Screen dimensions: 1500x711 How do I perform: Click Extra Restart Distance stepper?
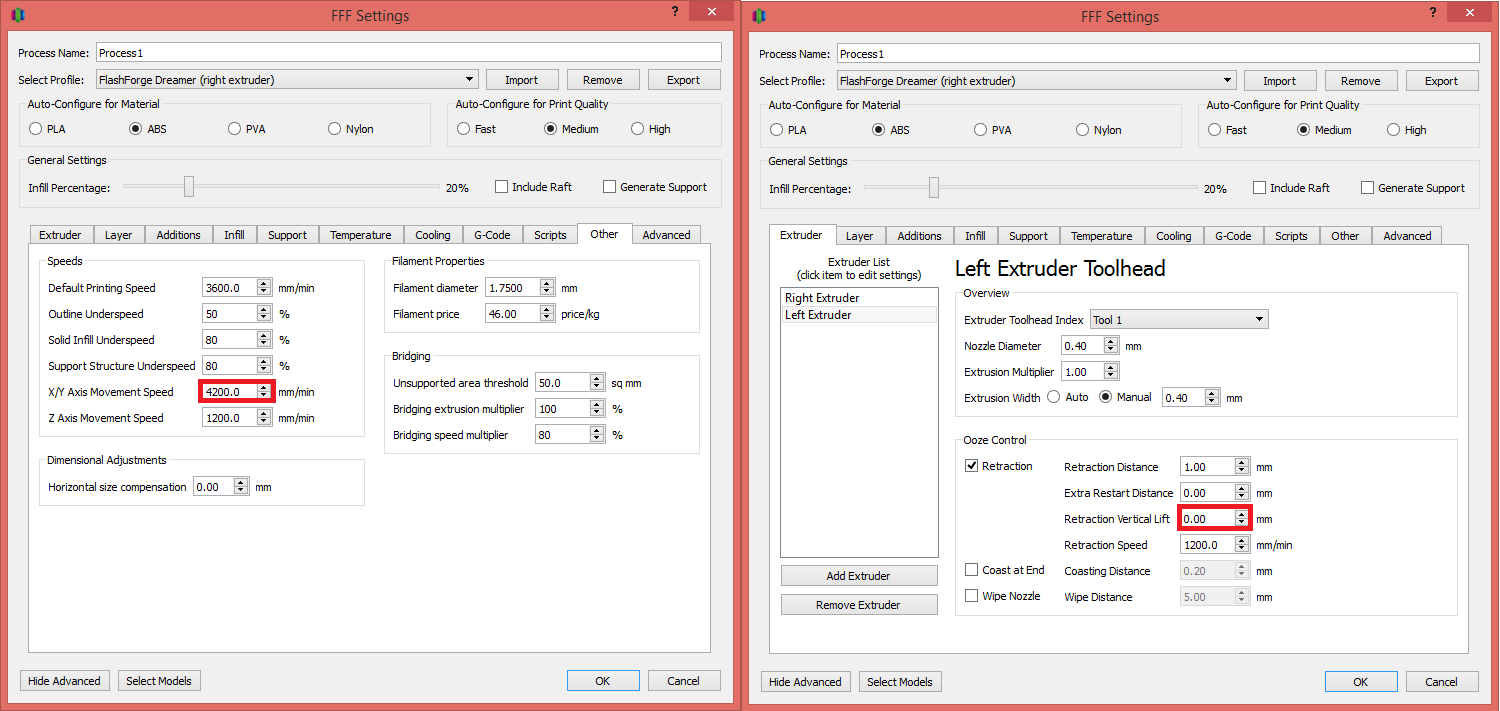tap(1242, 493)
